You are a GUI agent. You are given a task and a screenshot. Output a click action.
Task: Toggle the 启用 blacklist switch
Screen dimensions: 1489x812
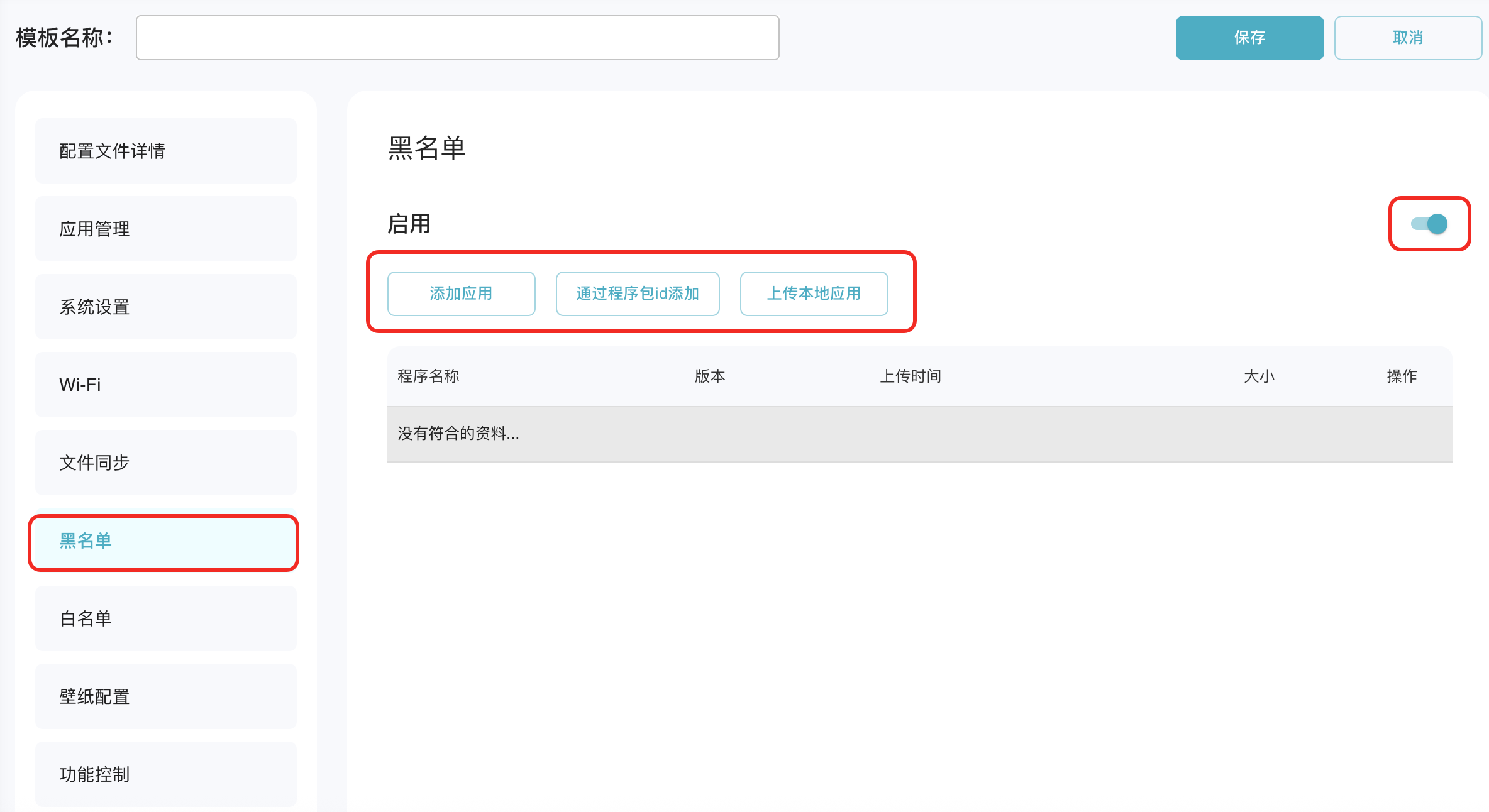click(1429, 224)
